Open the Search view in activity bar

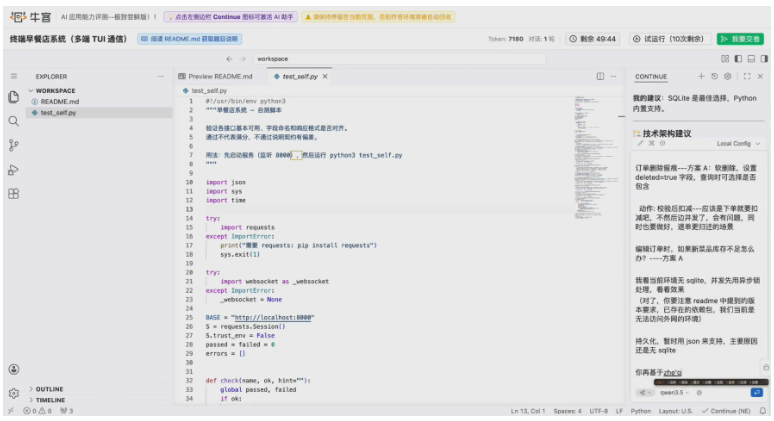14,121
